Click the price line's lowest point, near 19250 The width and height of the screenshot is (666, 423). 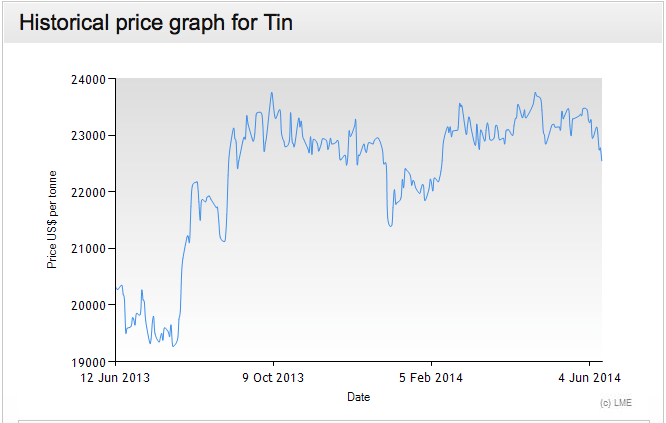pos(173,346)
